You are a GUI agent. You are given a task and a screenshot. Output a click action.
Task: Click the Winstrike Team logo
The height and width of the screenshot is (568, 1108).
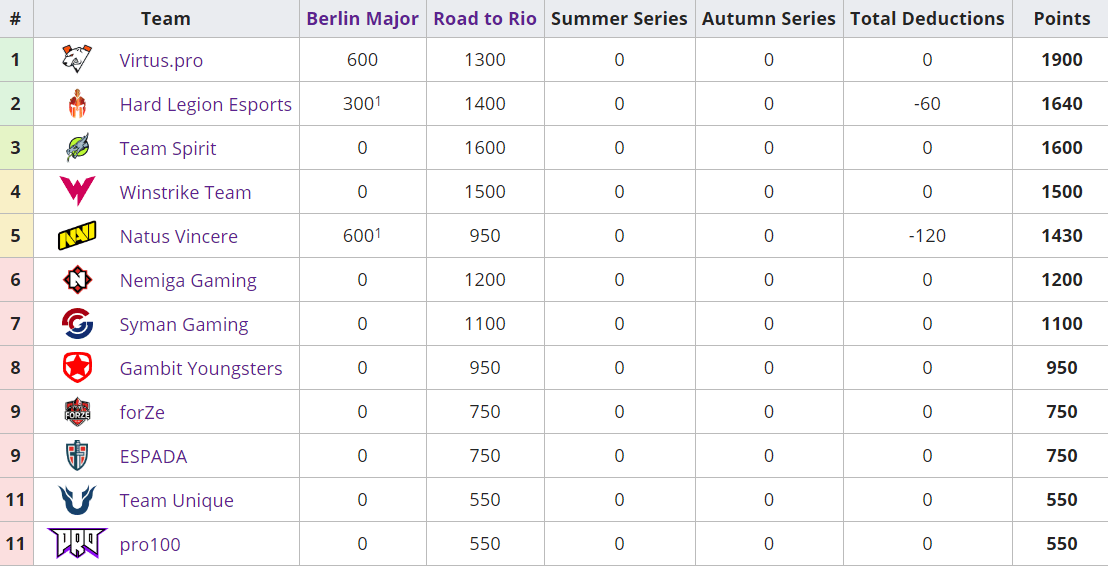[77, 192]
